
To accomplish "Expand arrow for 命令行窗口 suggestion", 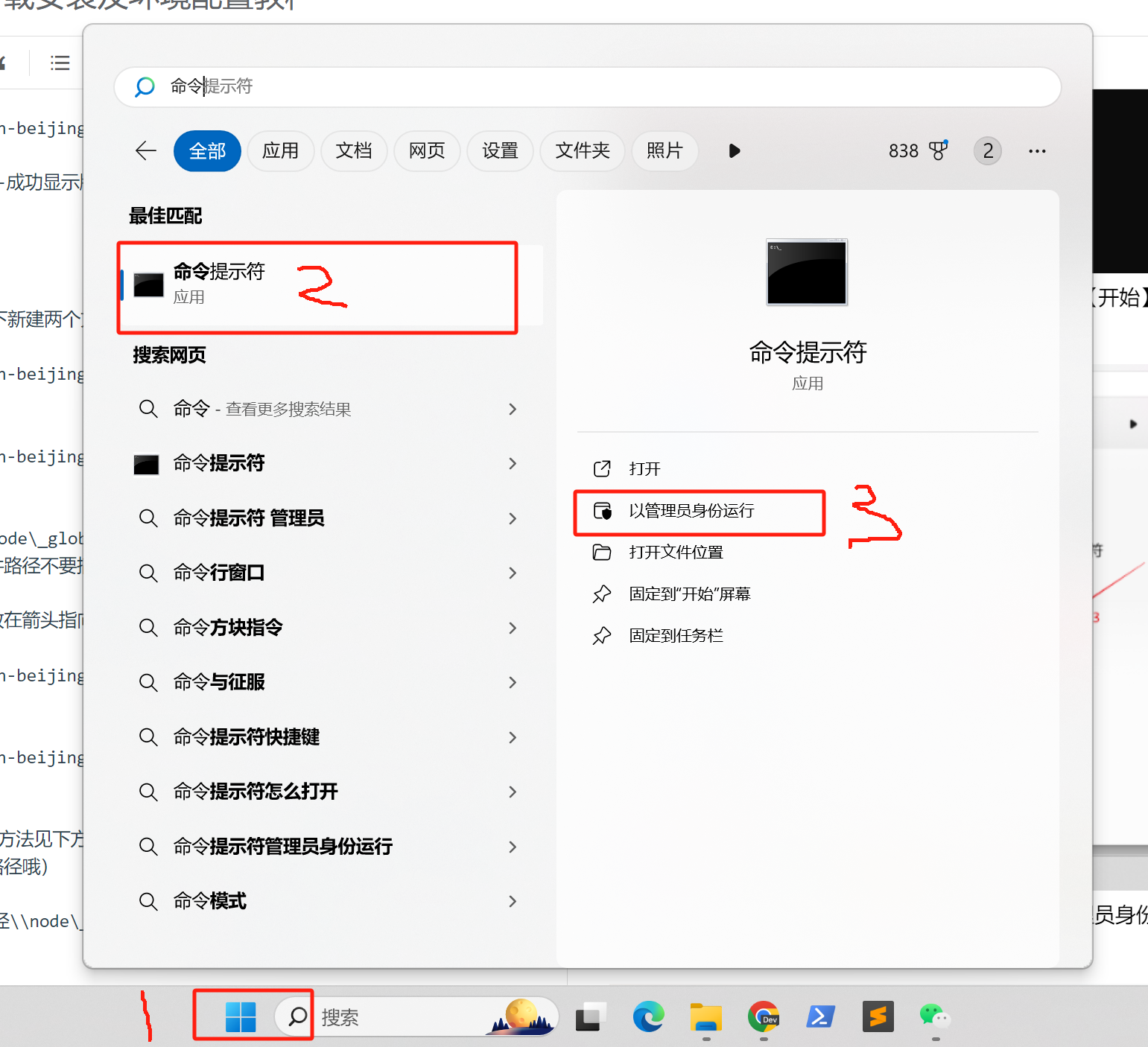I will point(513,573).
